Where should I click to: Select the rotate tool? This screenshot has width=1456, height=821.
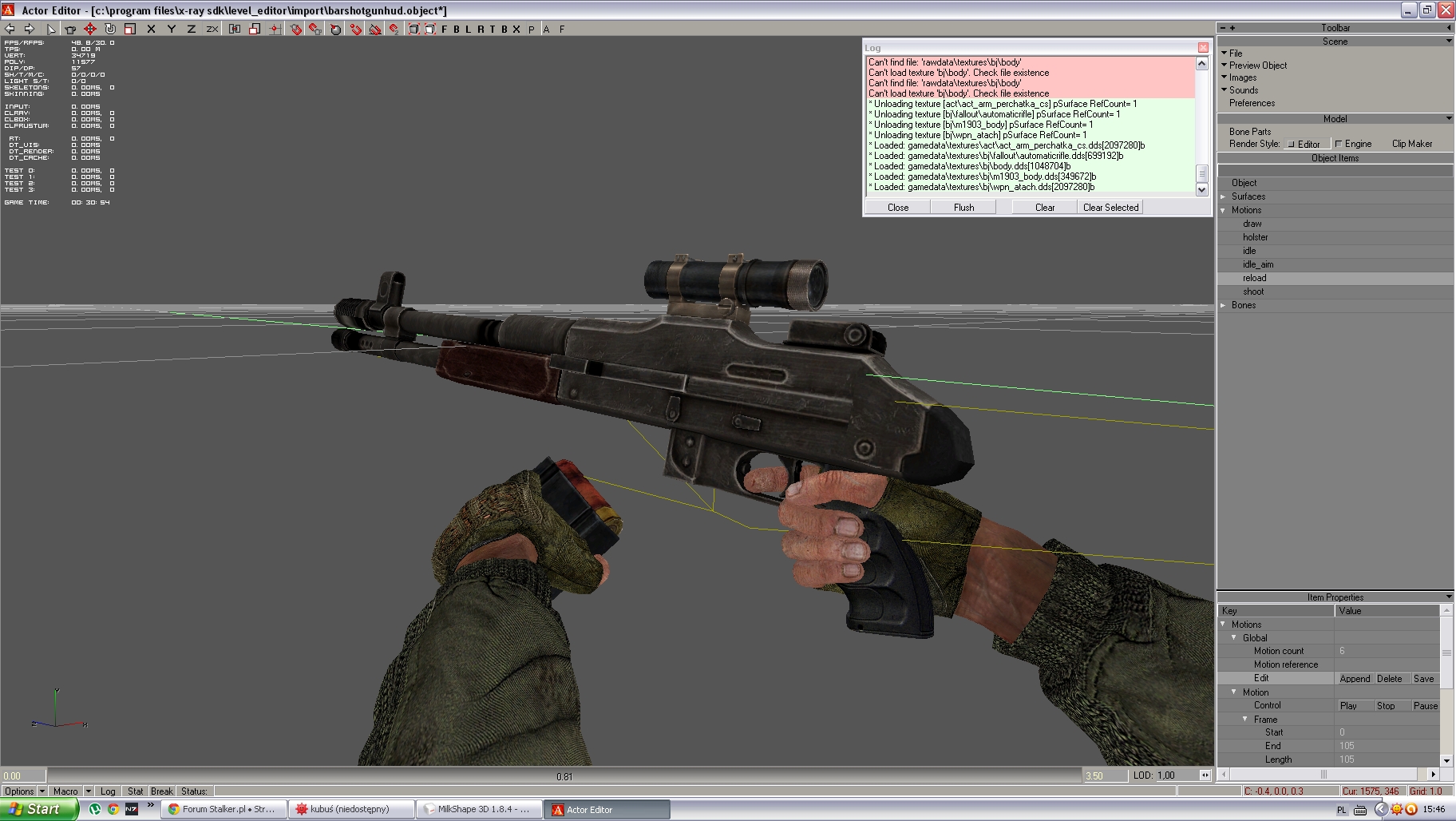110,29
